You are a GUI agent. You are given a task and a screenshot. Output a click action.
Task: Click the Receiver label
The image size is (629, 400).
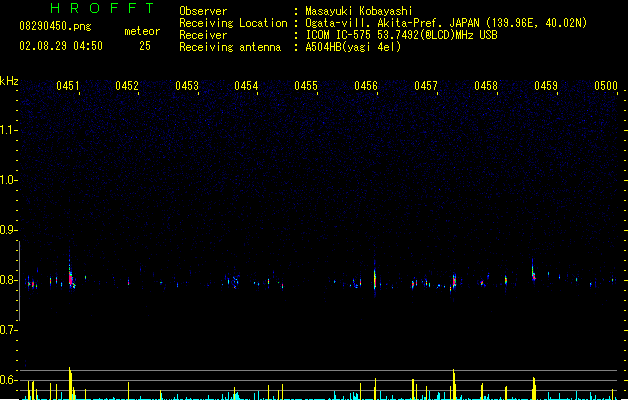click(x=203, y=35)
